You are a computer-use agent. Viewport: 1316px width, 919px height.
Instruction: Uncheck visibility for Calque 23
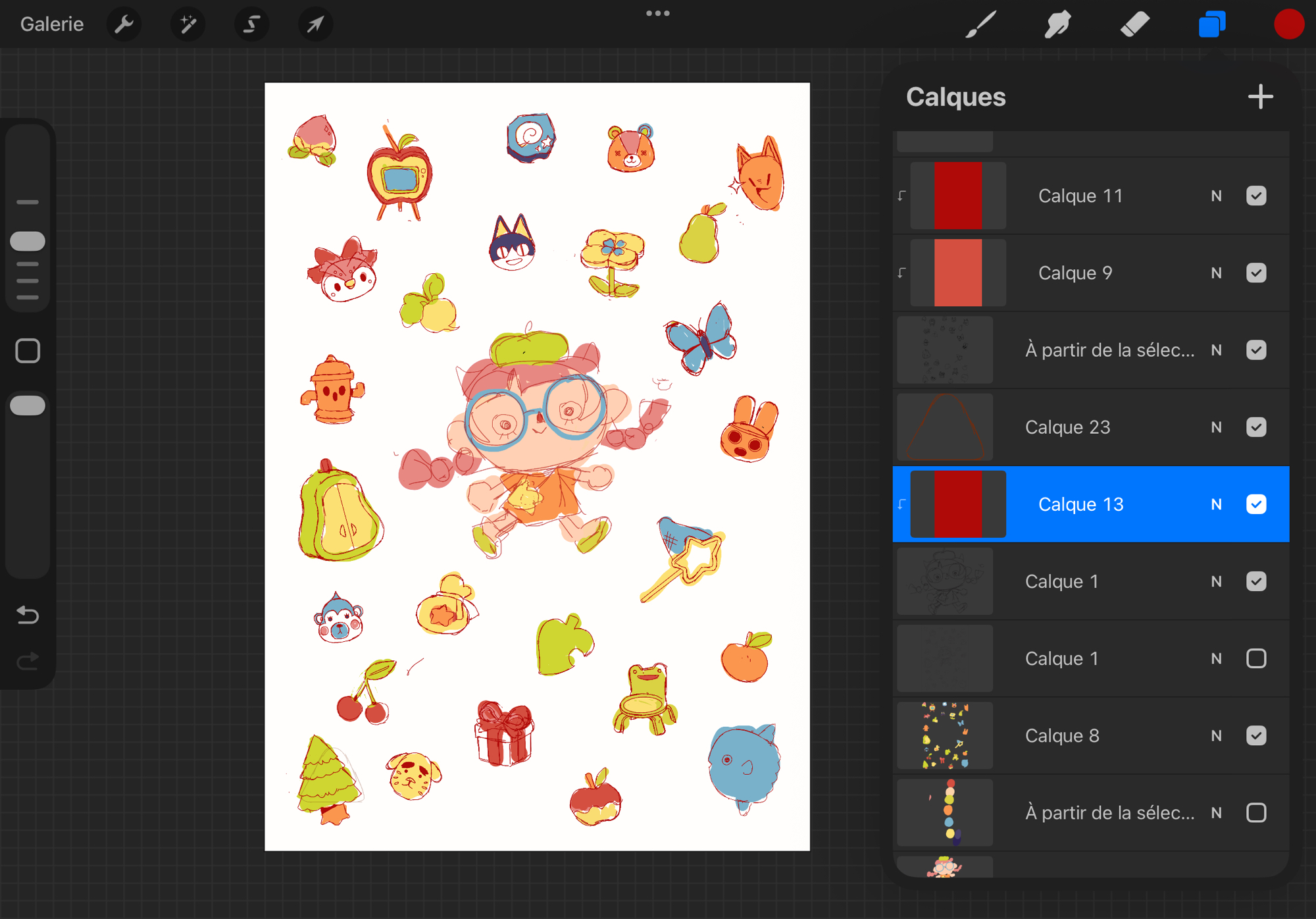tap(1255, 427)
